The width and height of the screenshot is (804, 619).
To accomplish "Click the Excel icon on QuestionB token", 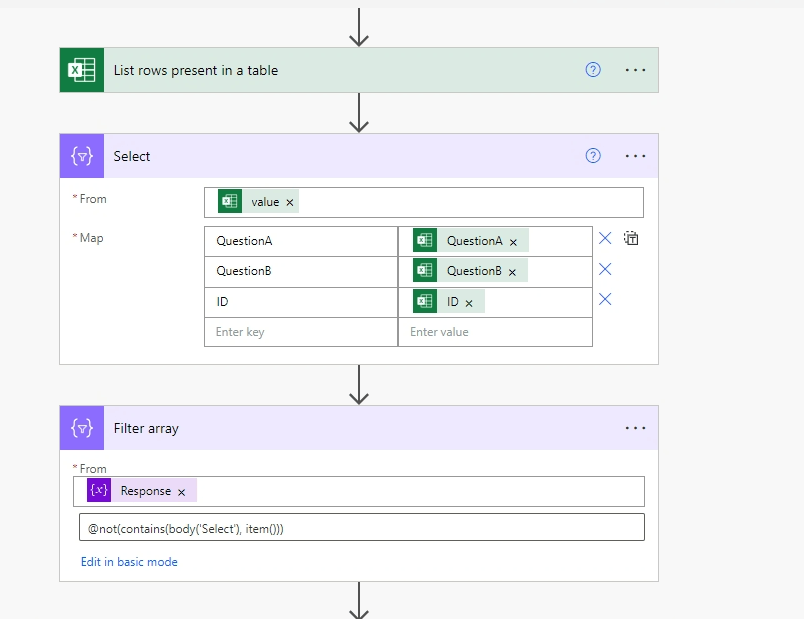I will click(x=425, y=271).
